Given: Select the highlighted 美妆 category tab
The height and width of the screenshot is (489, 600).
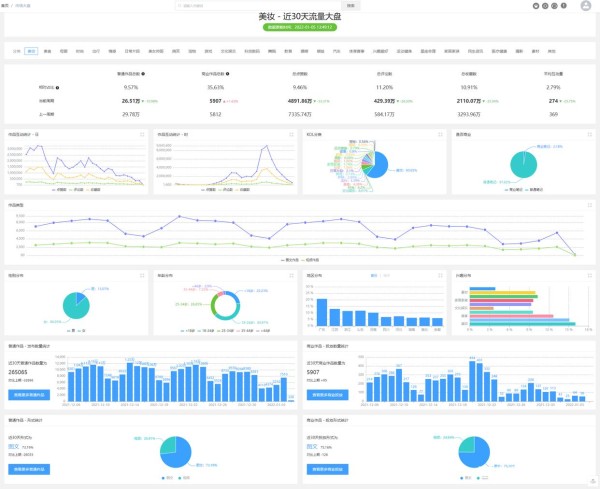Looking at the screenshot, I should [31, 51].
